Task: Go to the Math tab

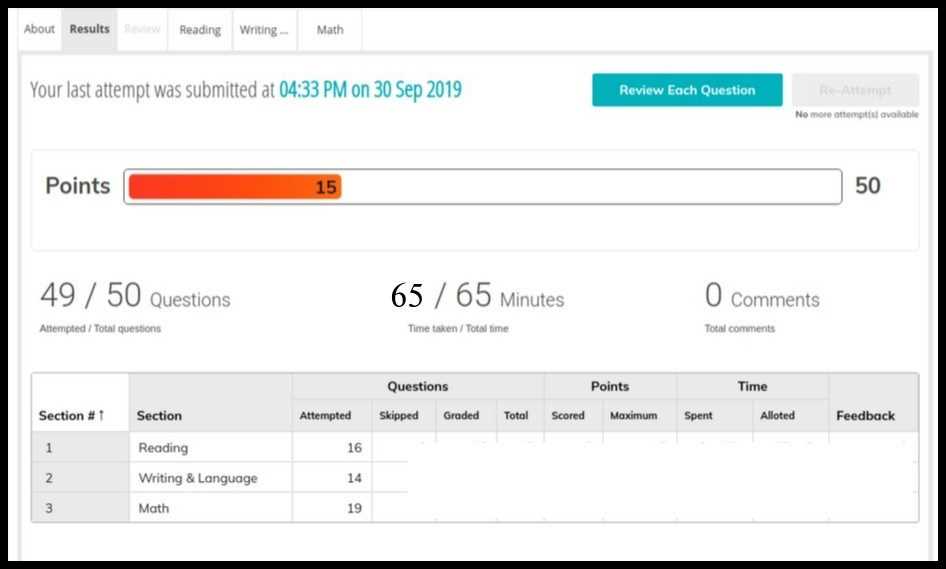Action: click(330, 30)
